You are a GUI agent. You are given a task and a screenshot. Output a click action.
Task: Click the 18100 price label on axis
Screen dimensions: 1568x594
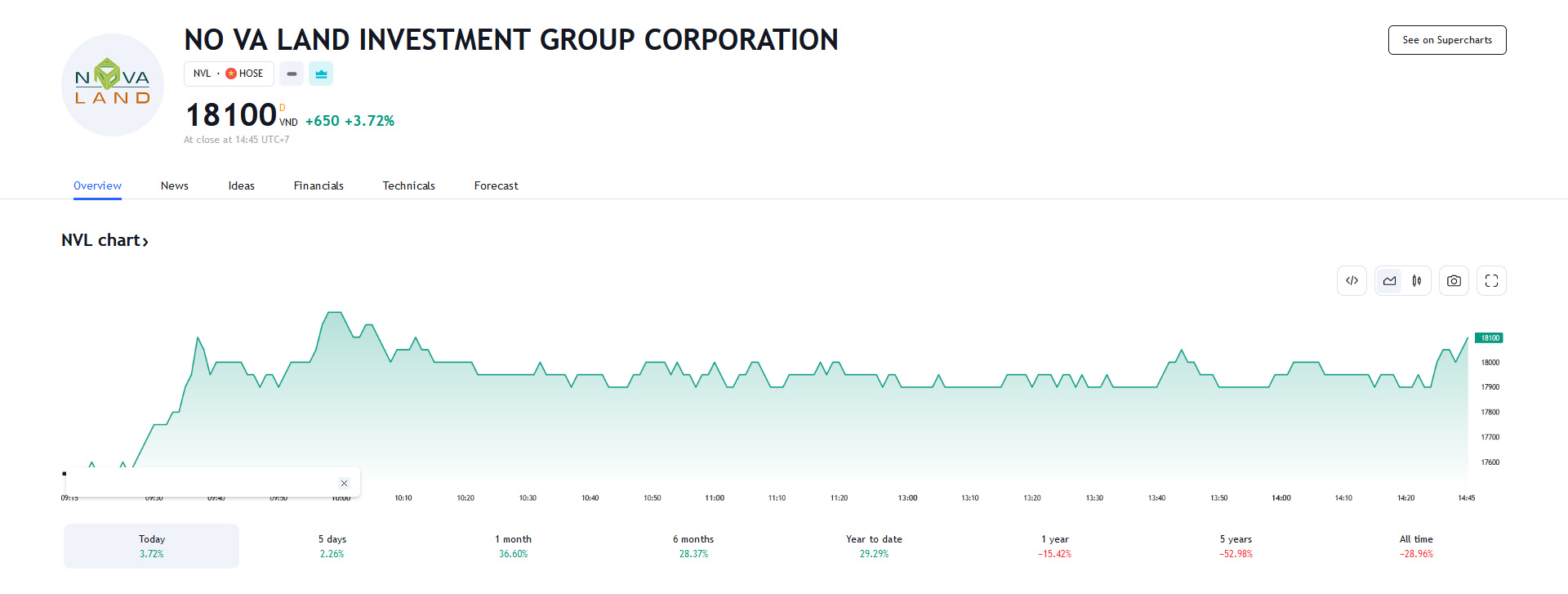point(1489,338)
